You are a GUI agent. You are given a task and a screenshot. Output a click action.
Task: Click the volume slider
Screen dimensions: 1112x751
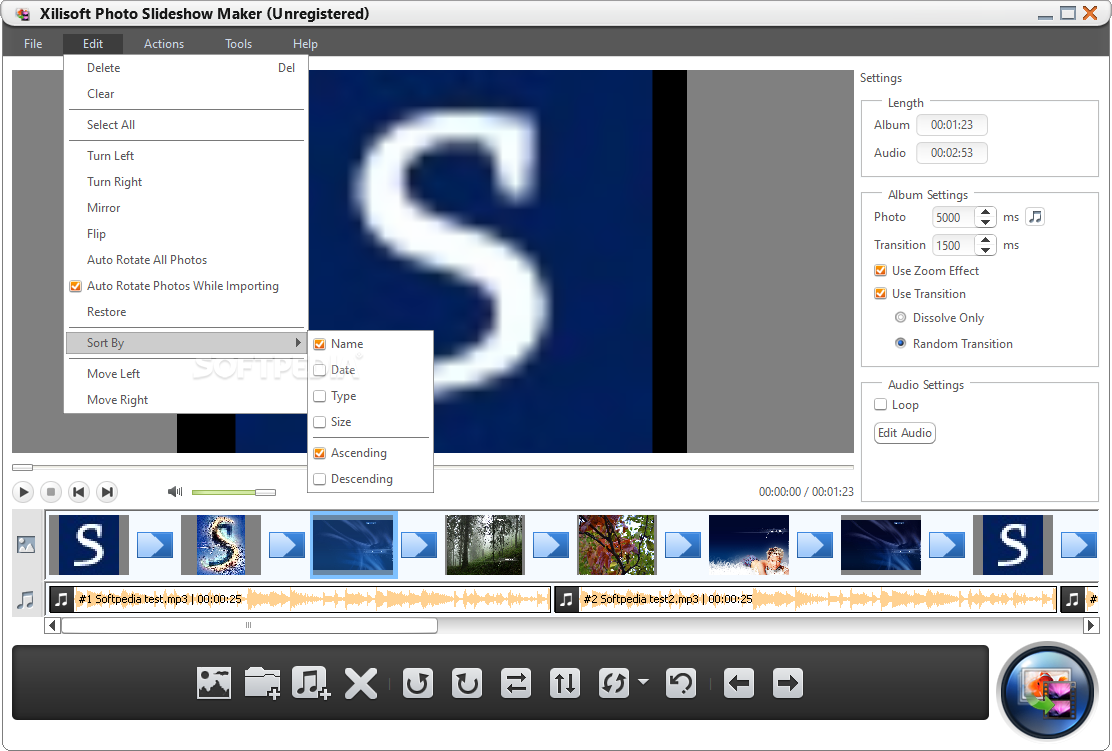233,492
